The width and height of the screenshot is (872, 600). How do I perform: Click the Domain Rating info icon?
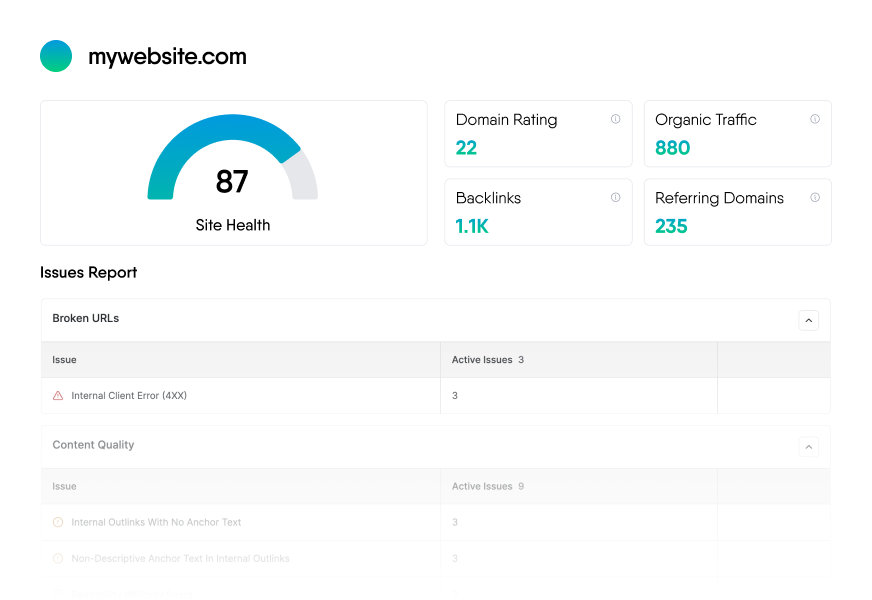[x=615, y=119]
